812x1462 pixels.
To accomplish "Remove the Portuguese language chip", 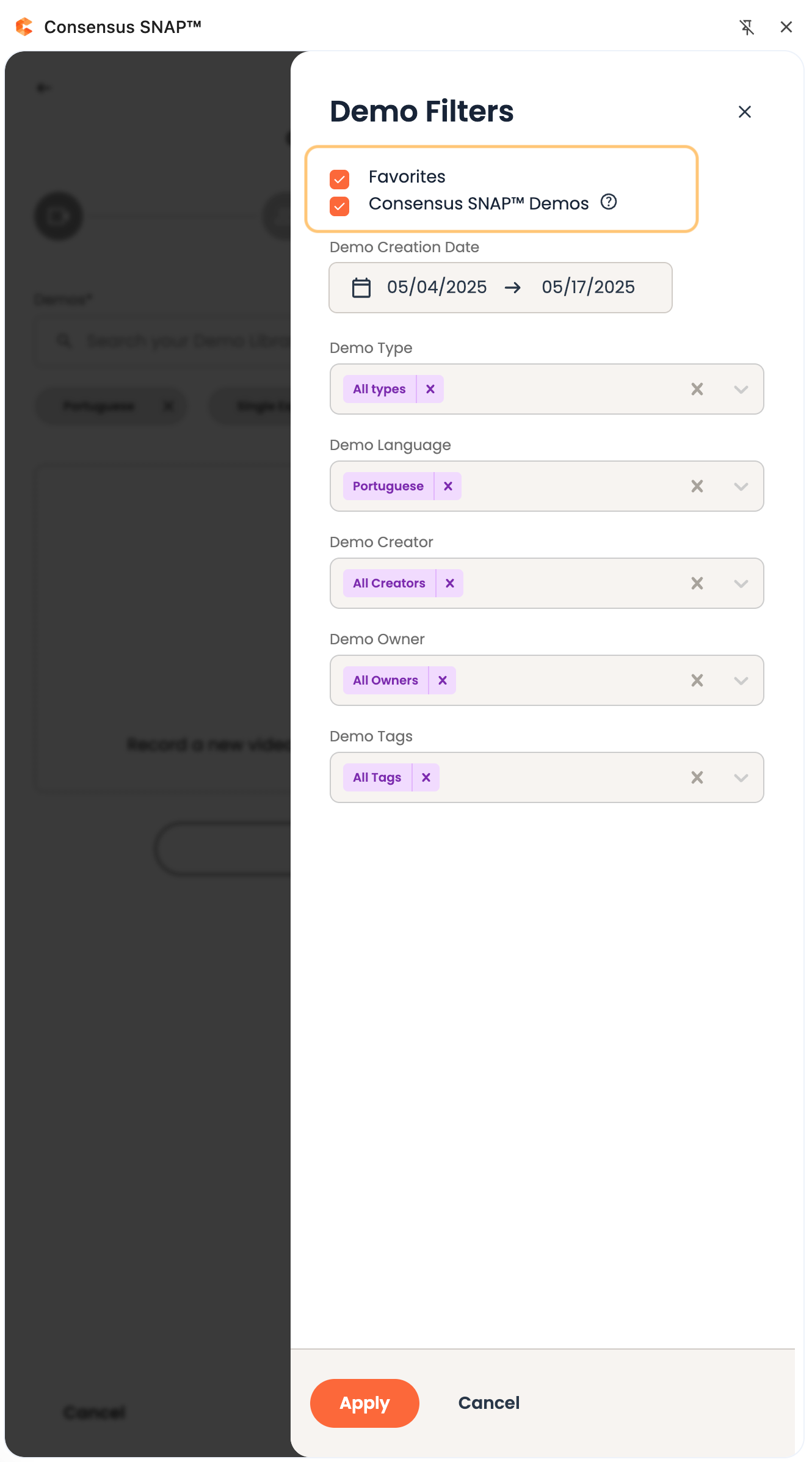I will (448, 486).
